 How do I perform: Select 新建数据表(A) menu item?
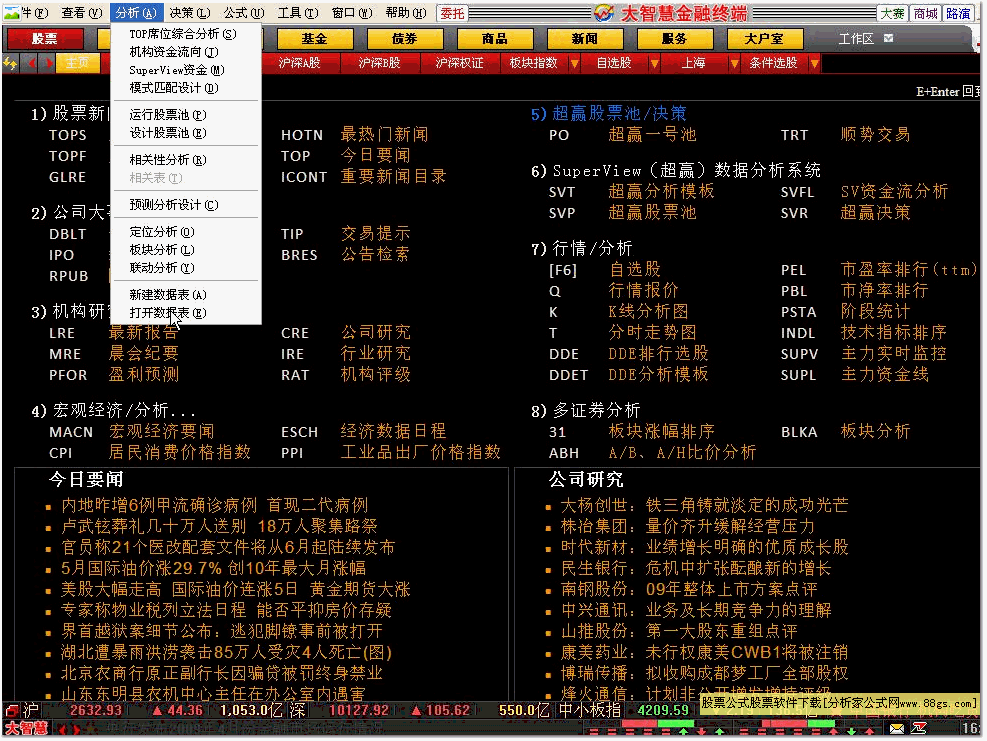click(x=186, y=295)
